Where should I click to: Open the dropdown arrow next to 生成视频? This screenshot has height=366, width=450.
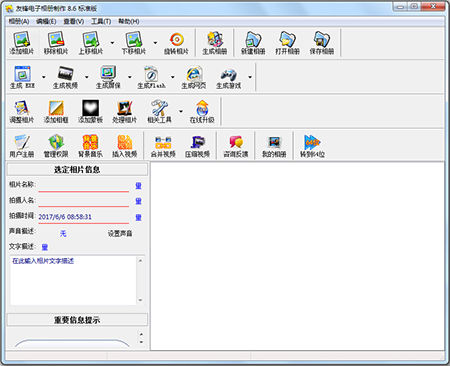coord(87,77)
